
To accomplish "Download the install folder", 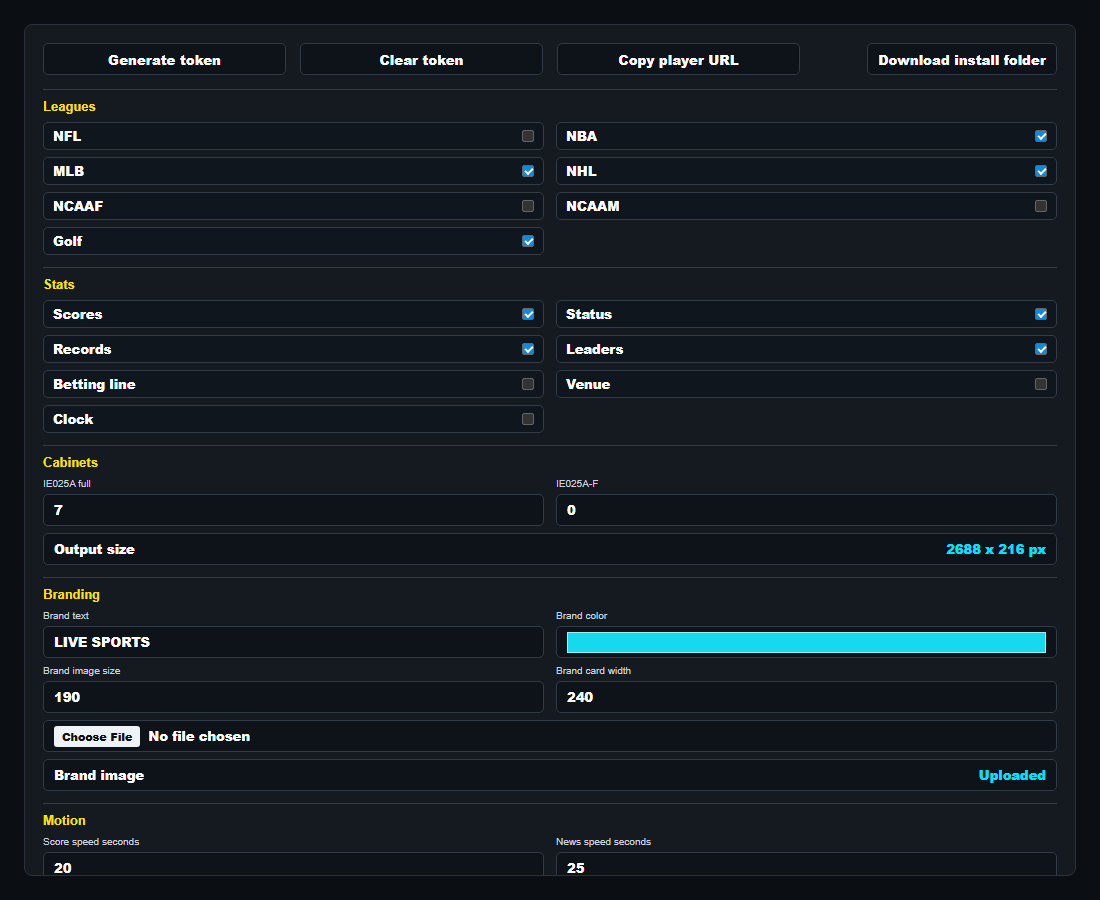I will pos(962,60).
